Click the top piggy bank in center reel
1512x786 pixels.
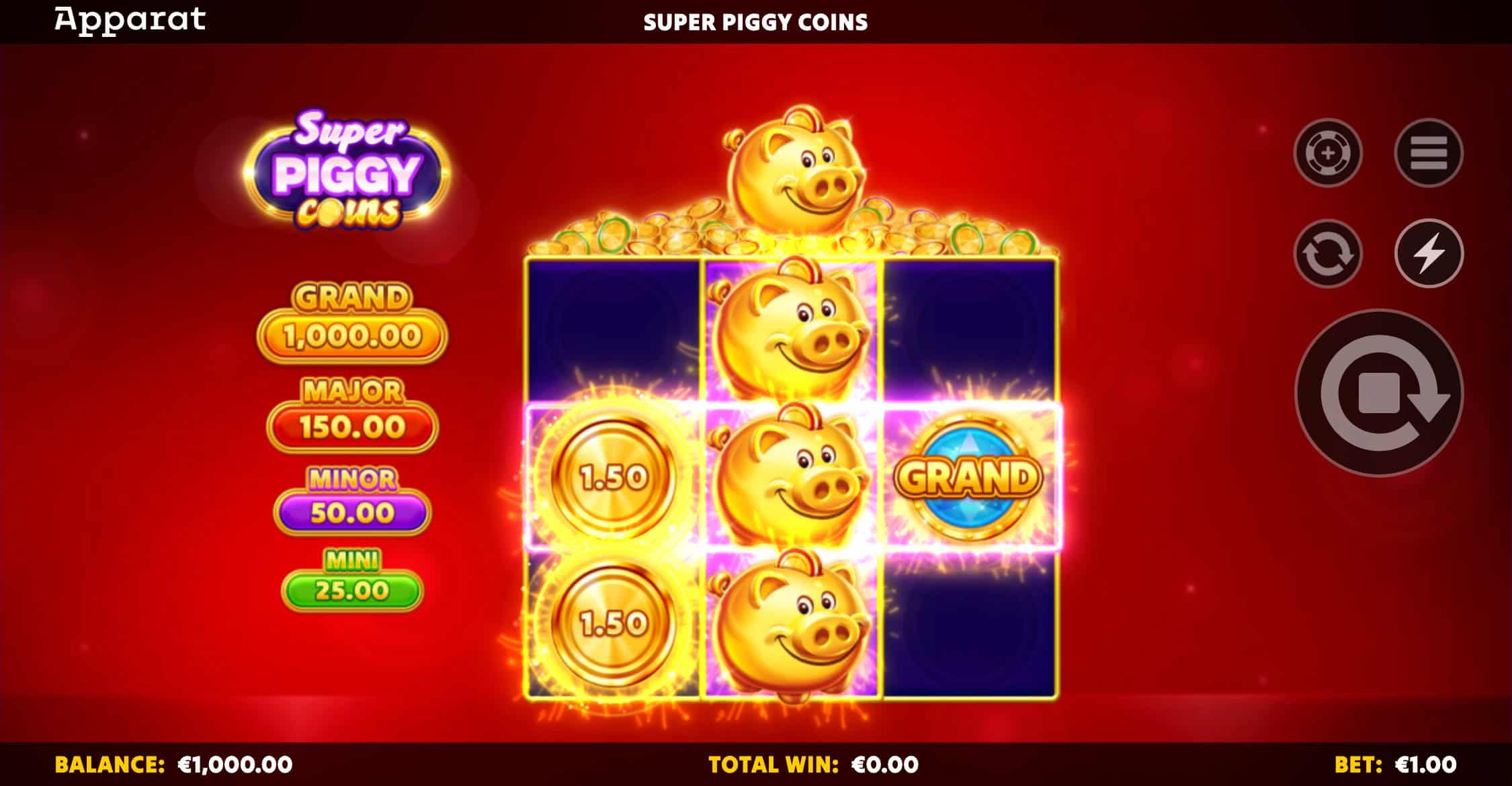tap(790, 331)
